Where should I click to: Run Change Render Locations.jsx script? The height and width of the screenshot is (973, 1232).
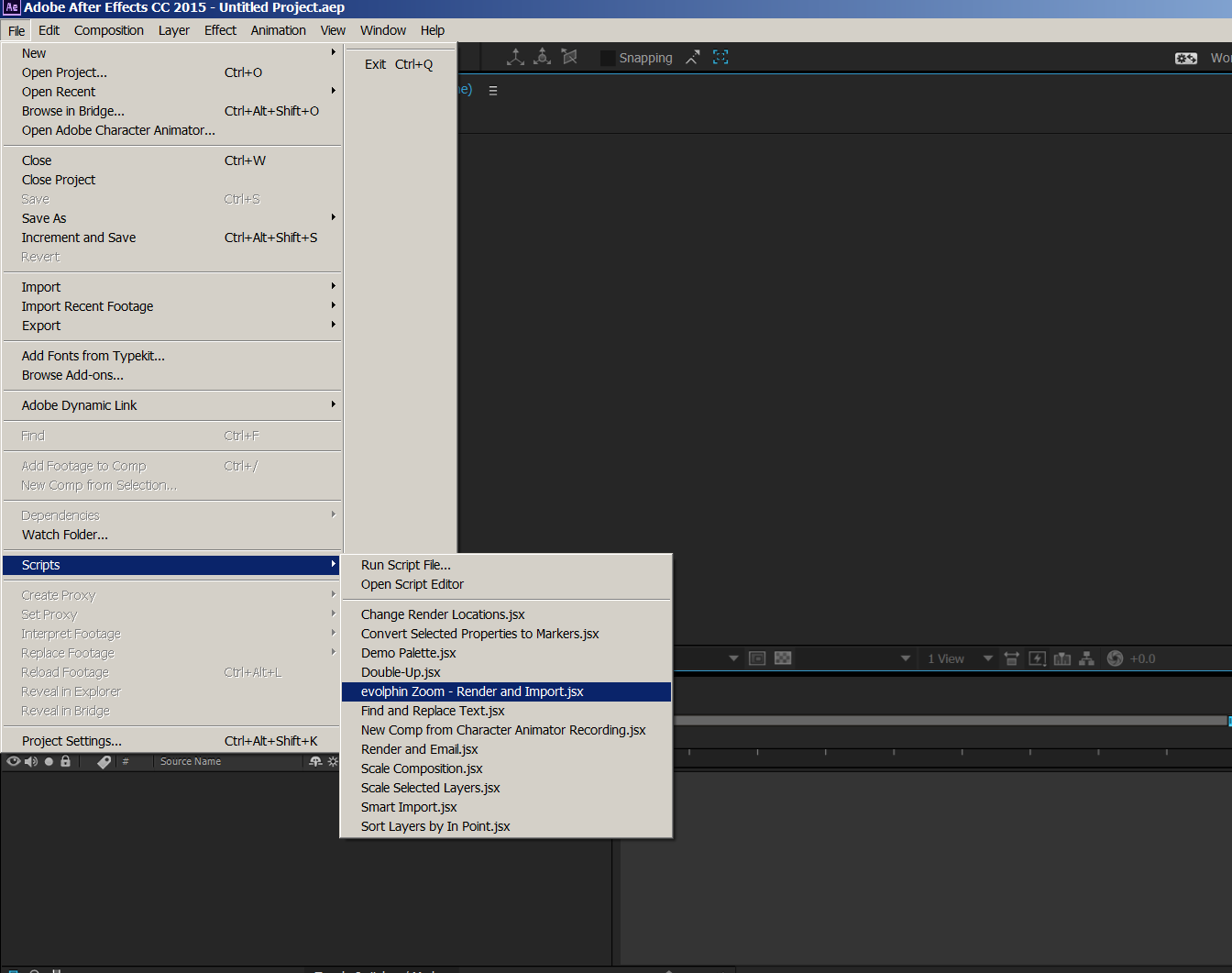[x=506, y=614]
